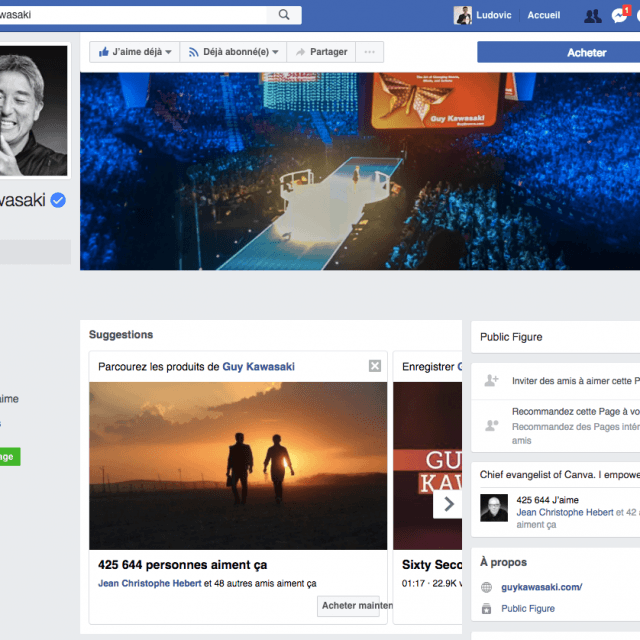
Task: Open the Public Figure category link in À propos
Action: click(x=528, y=609)
